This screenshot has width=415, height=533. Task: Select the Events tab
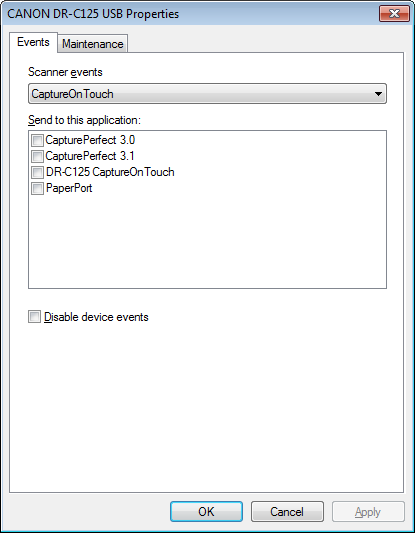(x=33, y=42)
